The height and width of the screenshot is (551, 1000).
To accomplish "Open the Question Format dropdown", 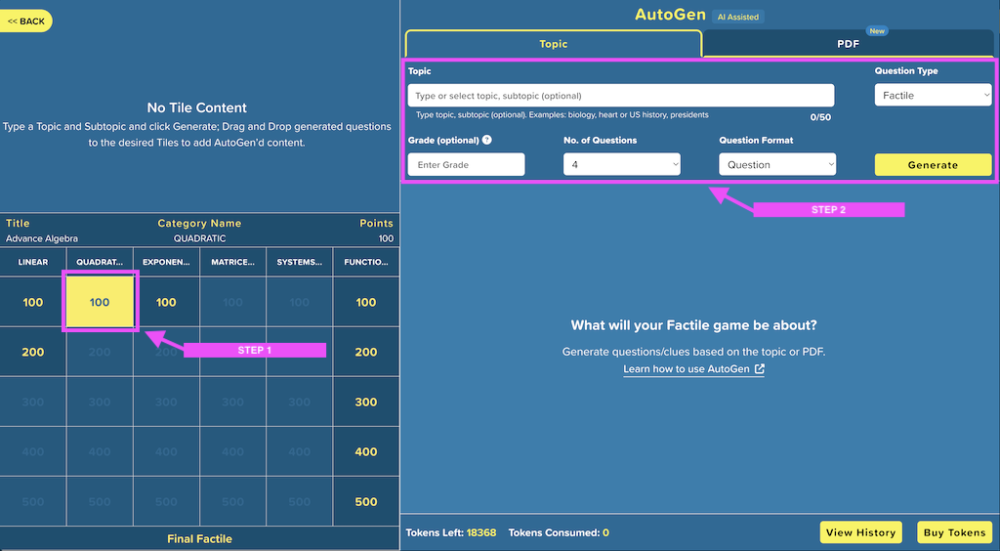I will tap(777, 165).
